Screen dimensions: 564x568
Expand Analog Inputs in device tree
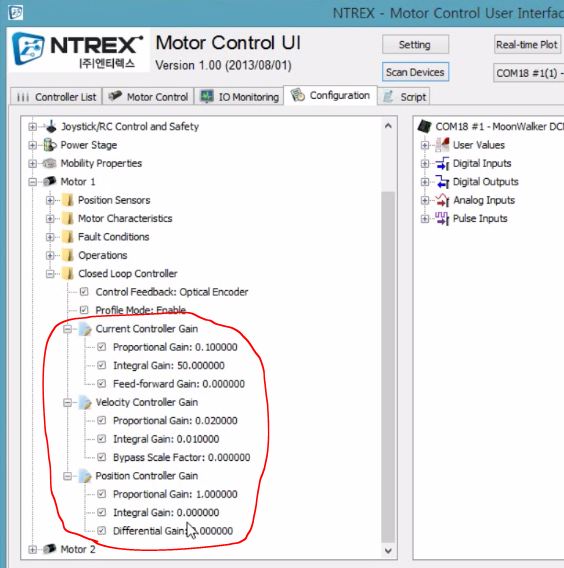425,200
